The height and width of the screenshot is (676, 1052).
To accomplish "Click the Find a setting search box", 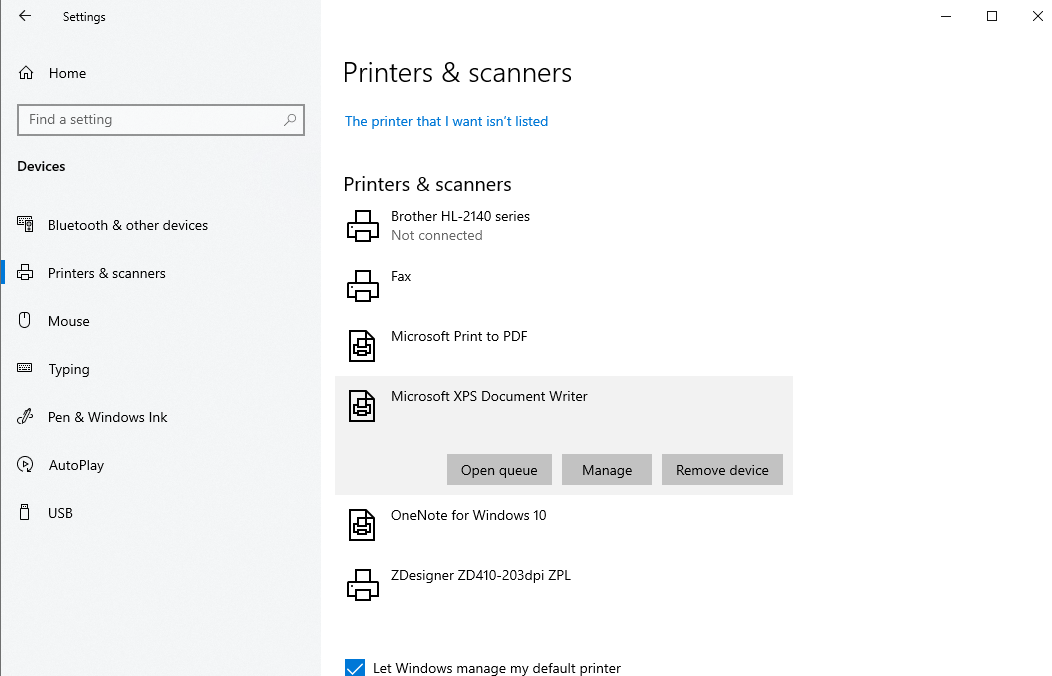I will tap(161, 119).
